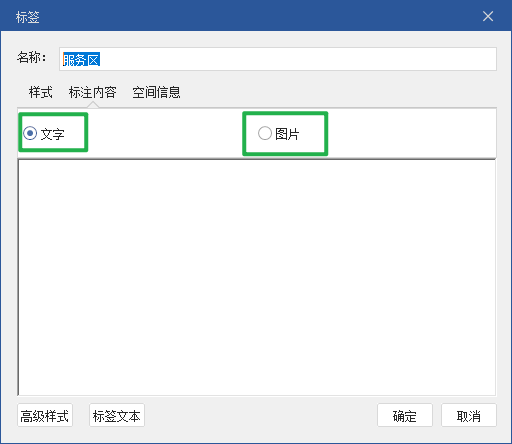
Task: Select the 文字 radio button circle
Action: point(30,133)
